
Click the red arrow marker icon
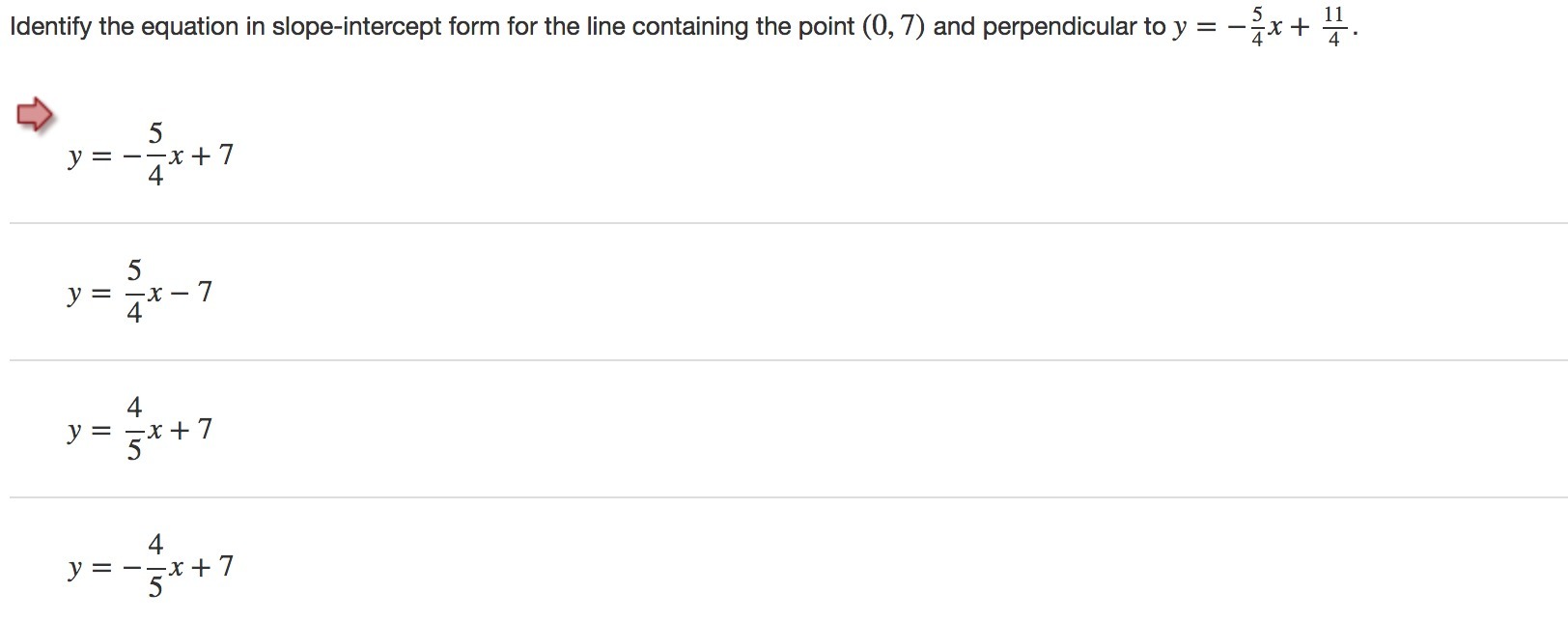click(35, 115)
